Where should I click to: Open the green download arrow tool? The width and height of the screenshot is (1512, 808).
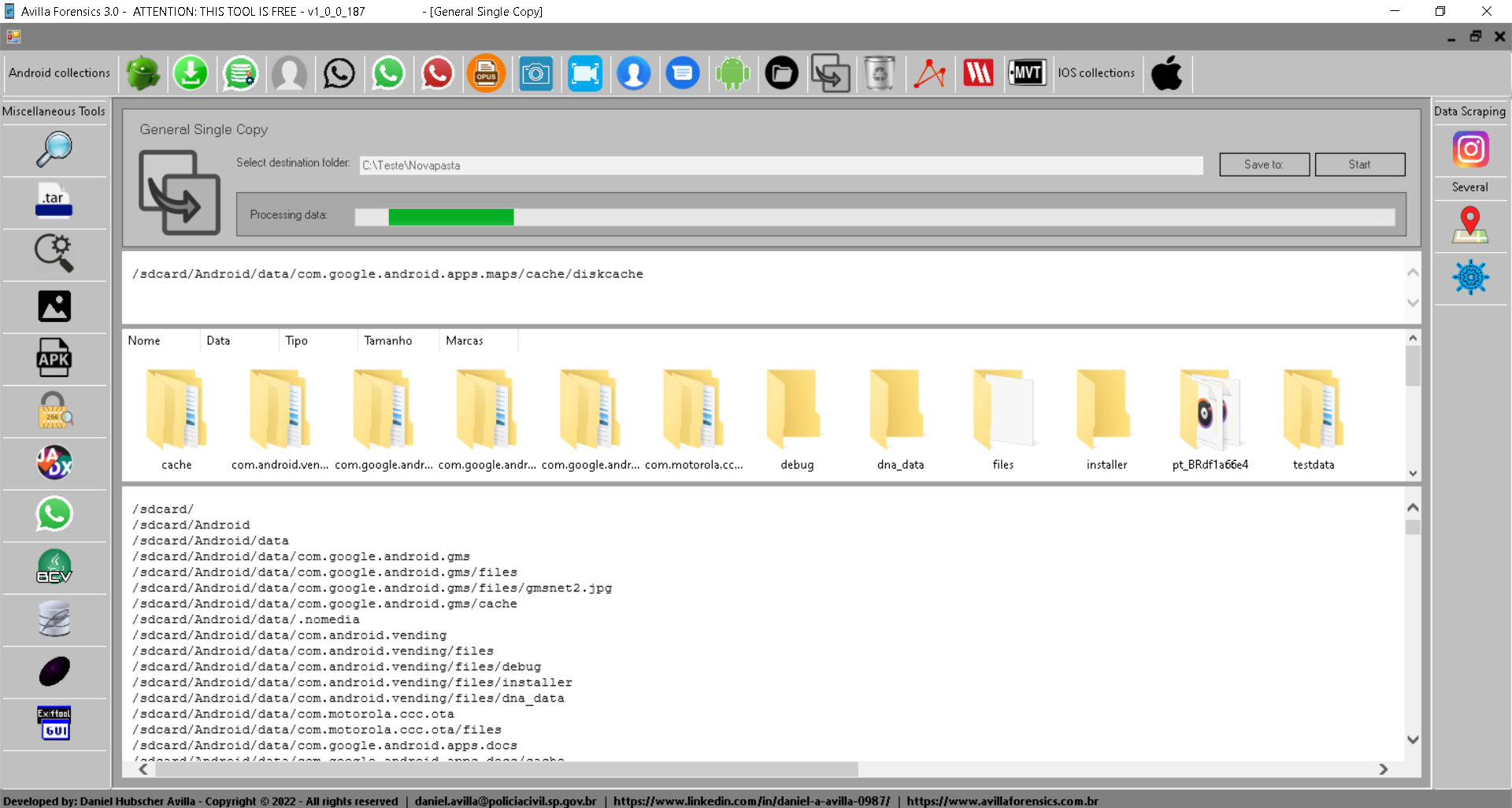pos(191,73)
